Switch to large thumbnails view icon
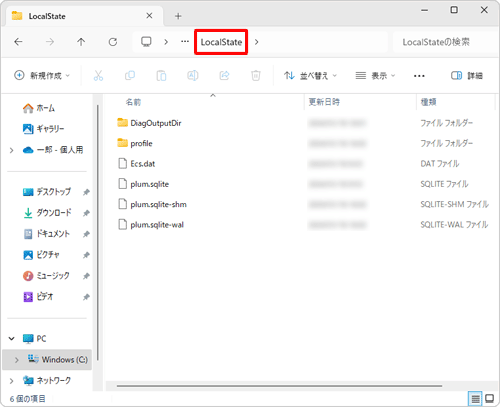 (x=489, y=398)
